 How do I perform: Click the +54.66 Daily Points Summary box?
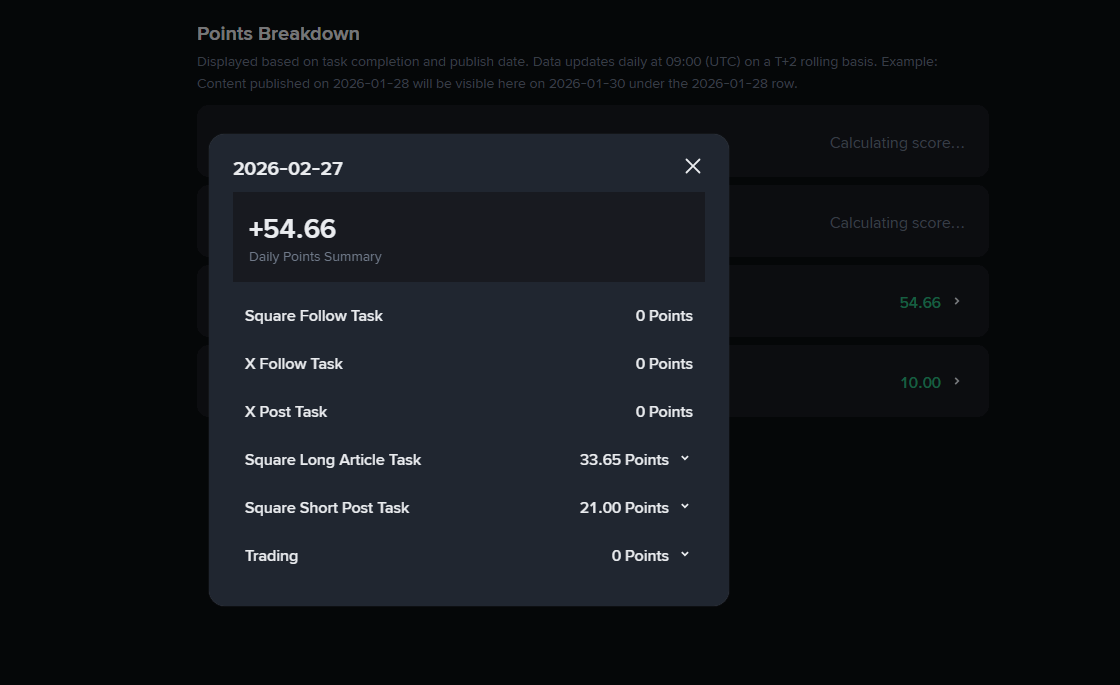pos(468,237)
